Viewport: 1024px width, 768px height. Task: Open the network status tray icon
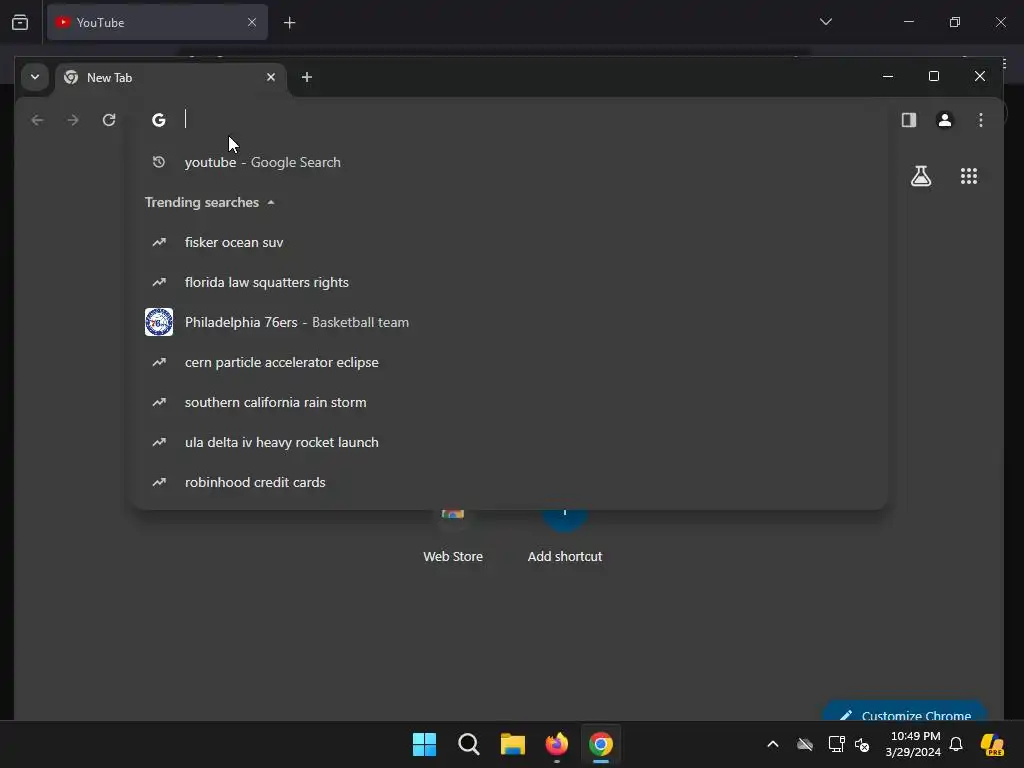click(837, 744)
